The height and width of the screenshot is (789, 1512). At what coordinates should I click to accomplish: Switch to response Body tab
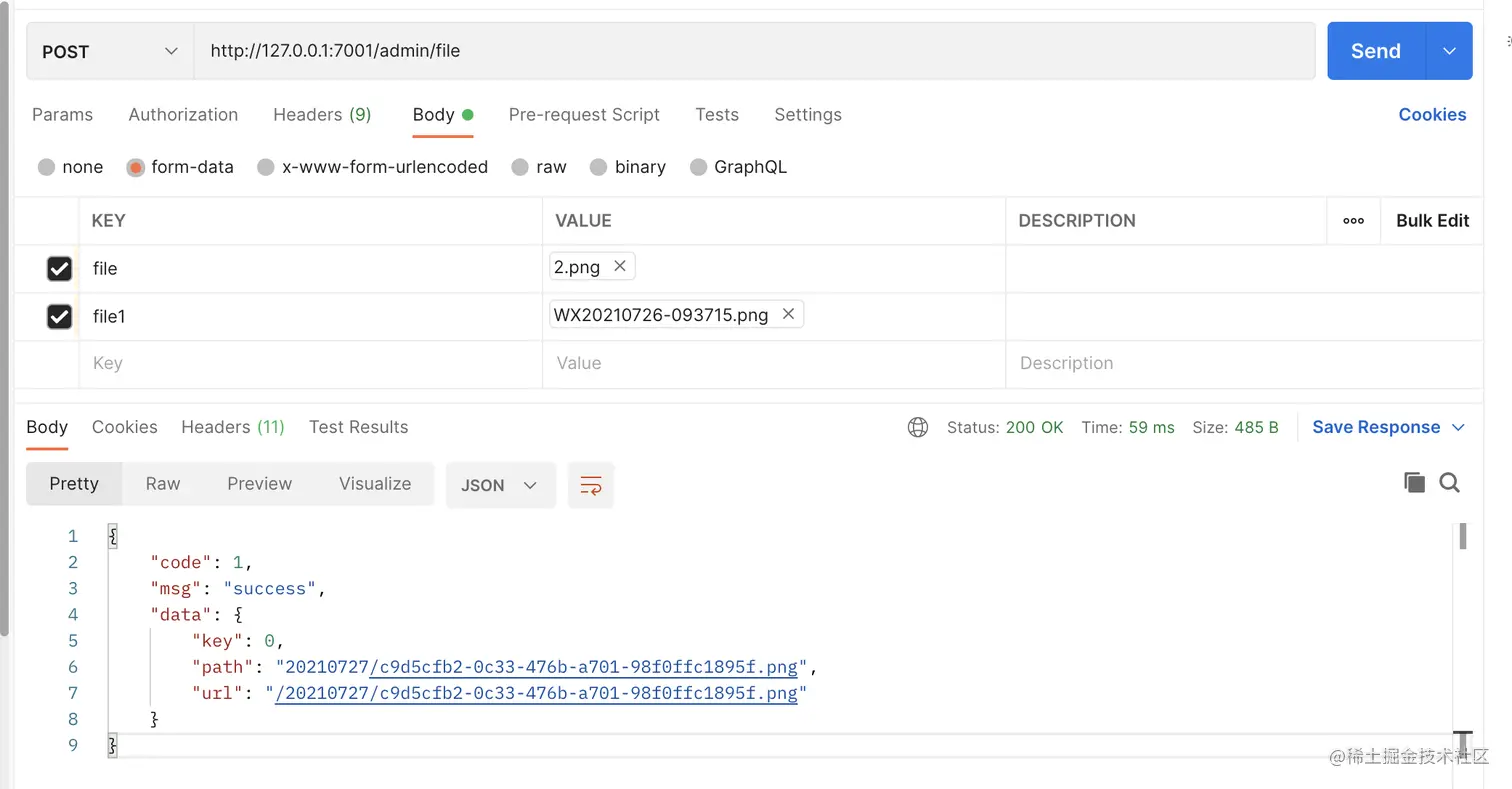47,427
